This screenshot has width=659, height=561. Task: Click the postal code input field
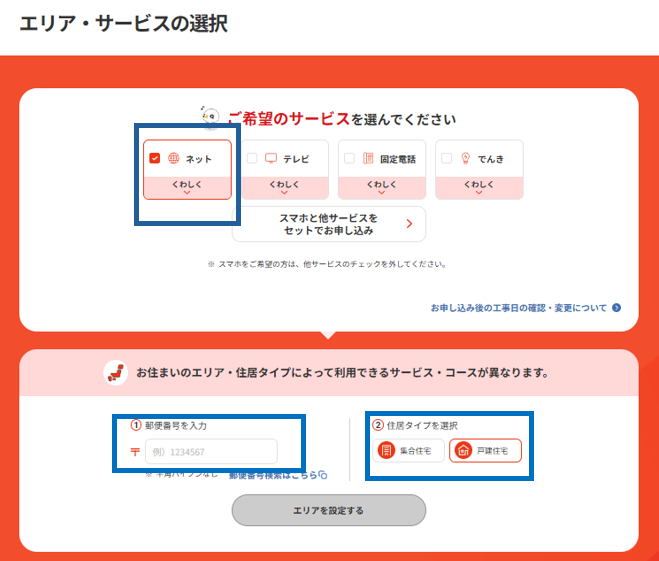coord(211,452)
